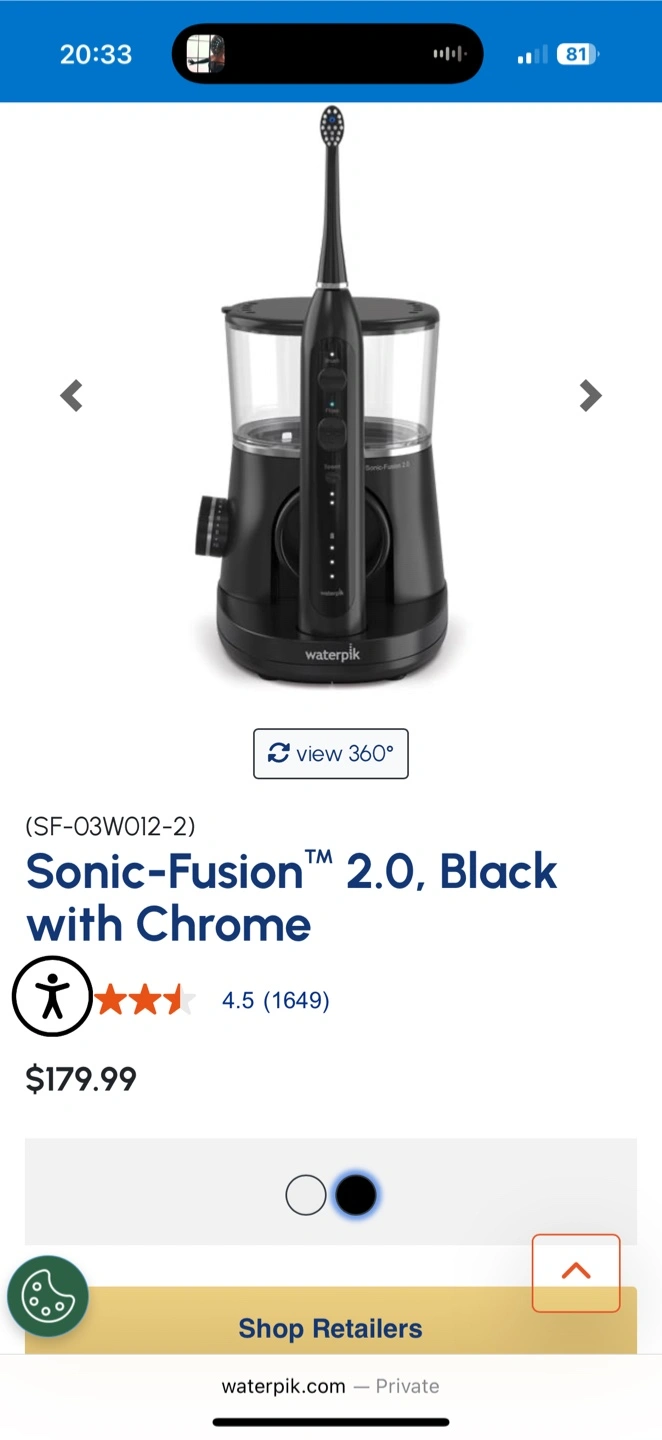Open the view 360° product viewer

point(331,754)
